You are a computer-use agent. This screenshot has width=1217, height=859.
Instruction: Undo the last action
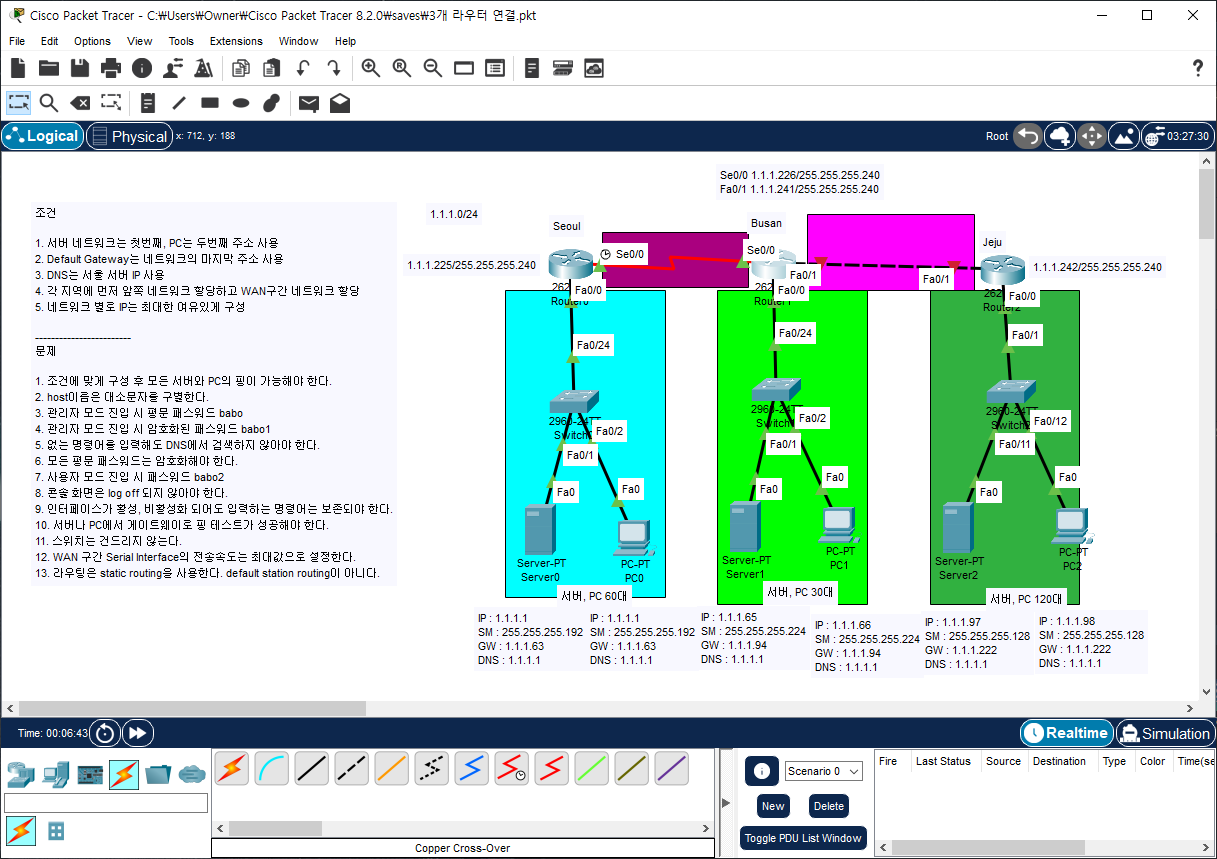pos(302,68)
